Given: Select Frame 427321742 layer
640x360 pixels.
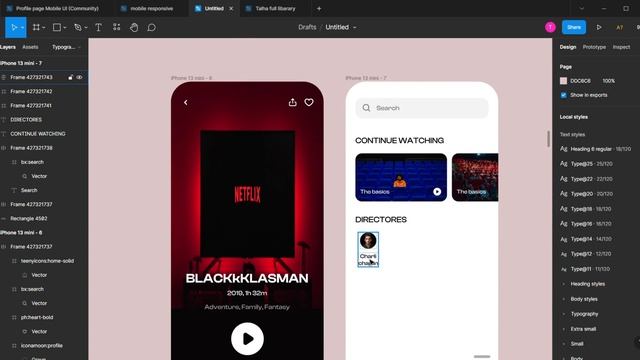Looking at the screenshot, I should [31, 91].
